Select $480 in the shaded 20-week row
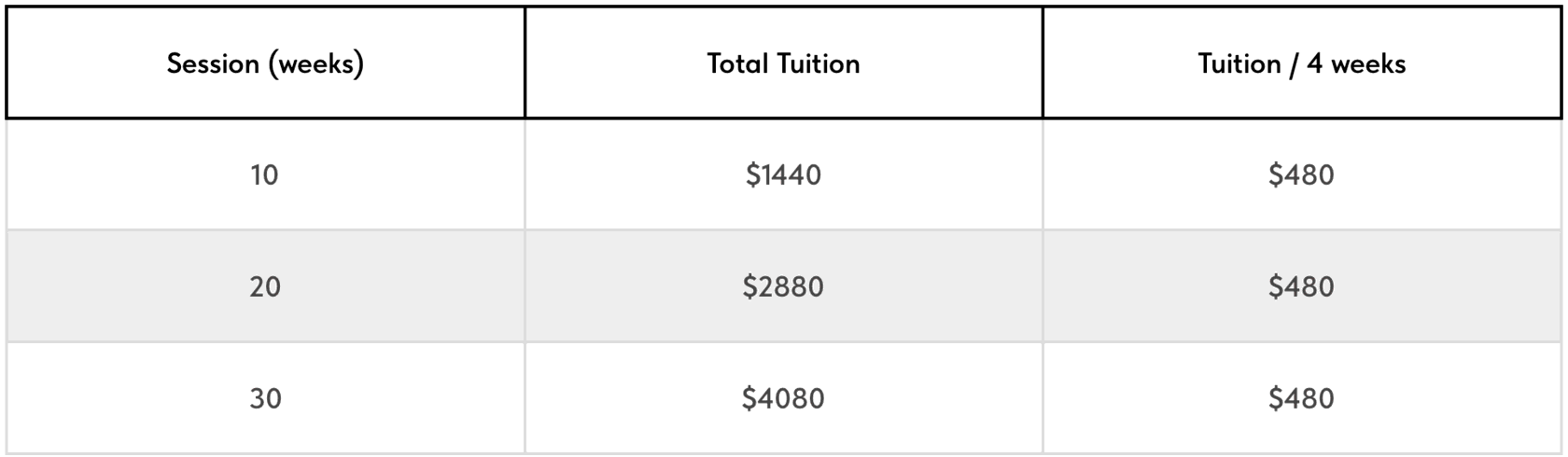 1301,286
